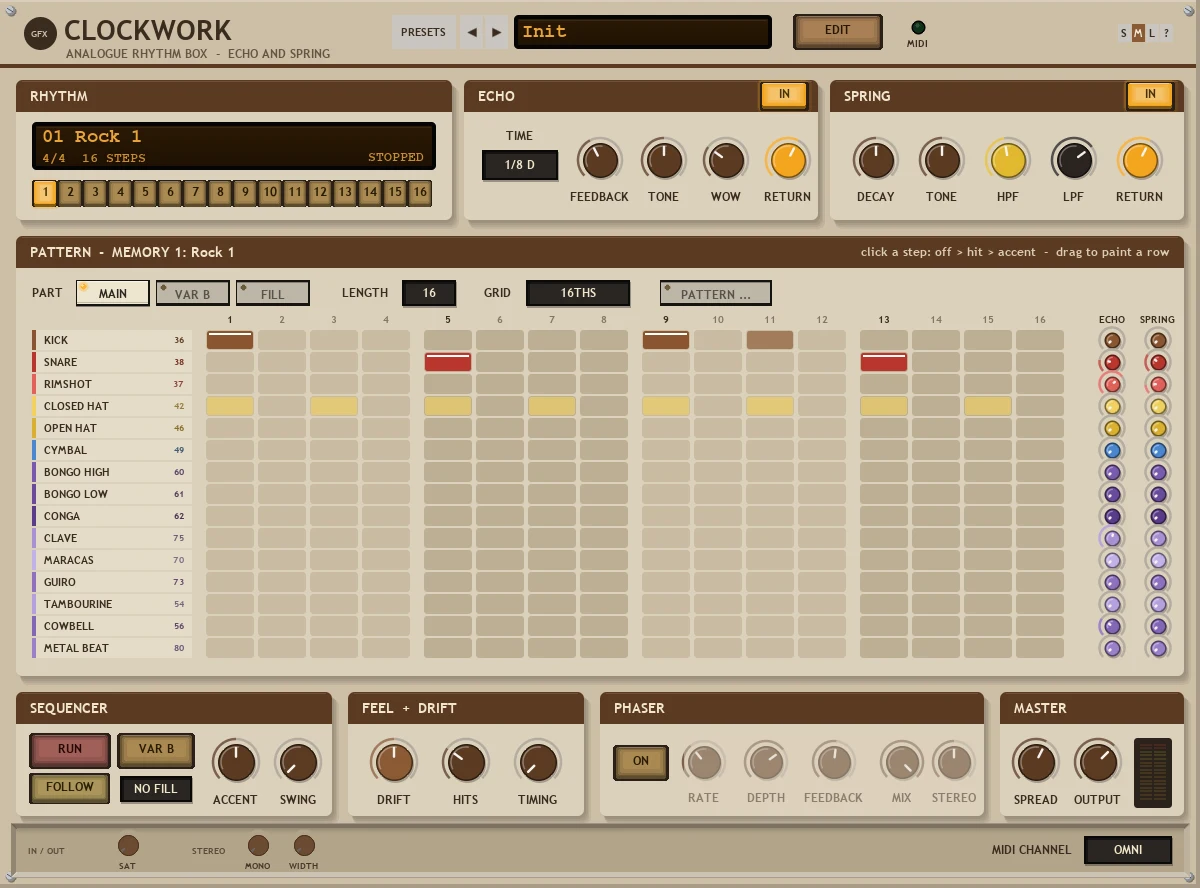Viewport: 1200px width, 888px height.
Task: Adjust the Spring HPF knob
Action: pos(1008,160)
